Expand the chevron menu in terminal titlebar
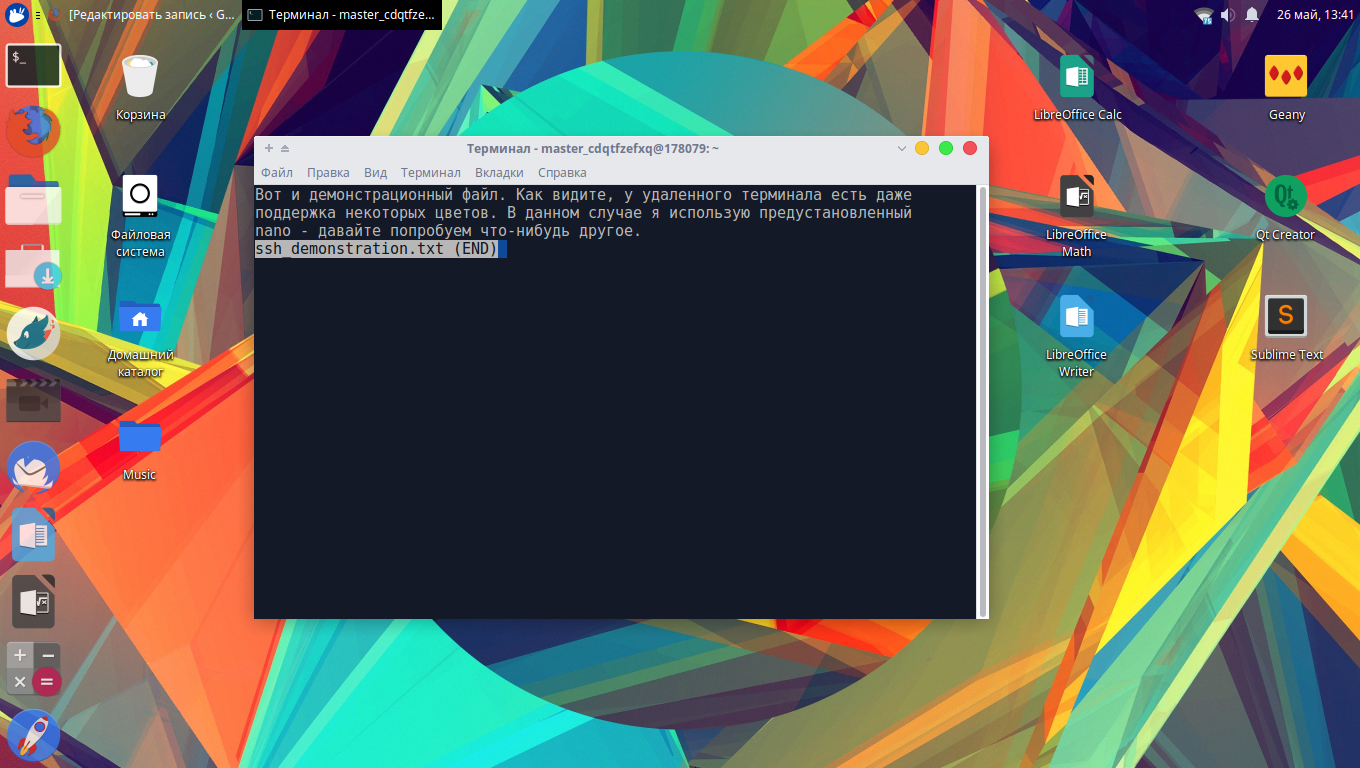Screen dimensions: 1360x768 coord(901,148)
